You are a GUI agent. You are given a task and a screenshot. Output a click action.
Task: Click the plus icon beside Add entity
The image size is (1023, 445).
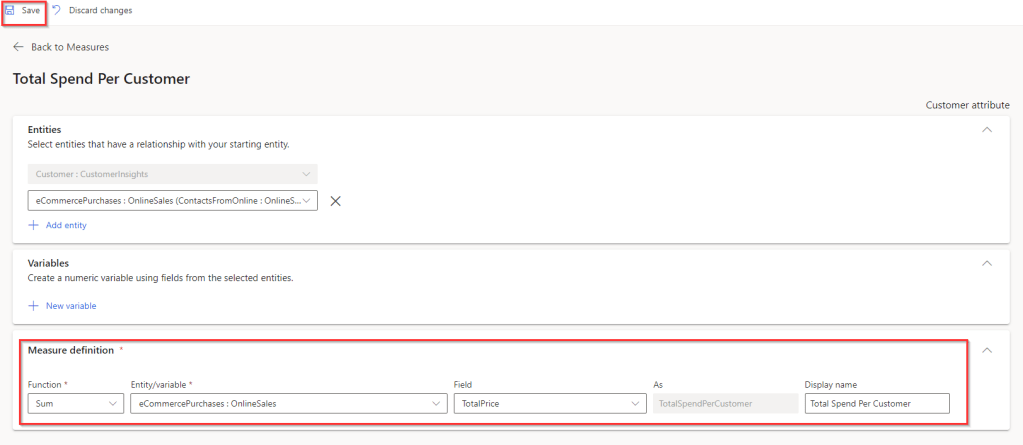(33, 225)
